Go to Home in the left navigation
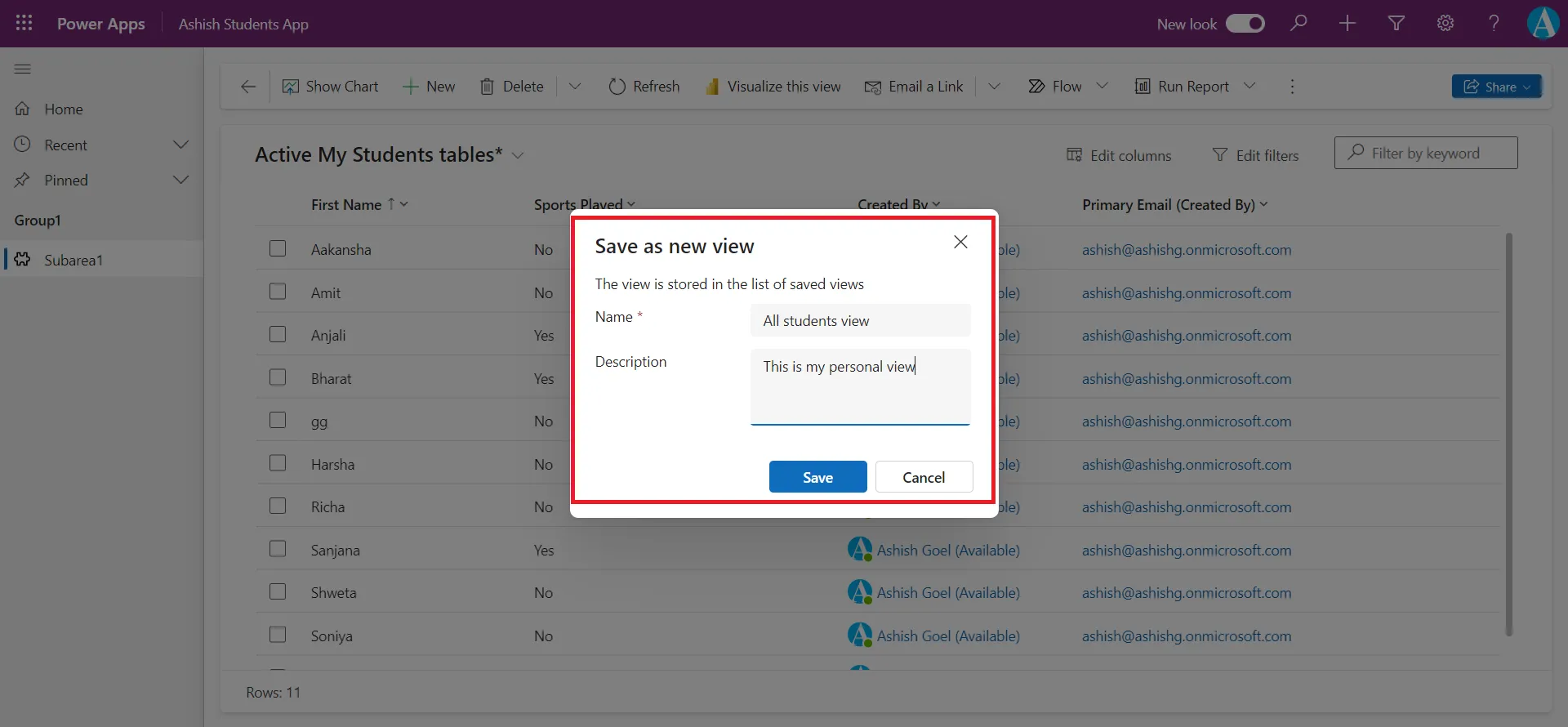 point(63,109)
